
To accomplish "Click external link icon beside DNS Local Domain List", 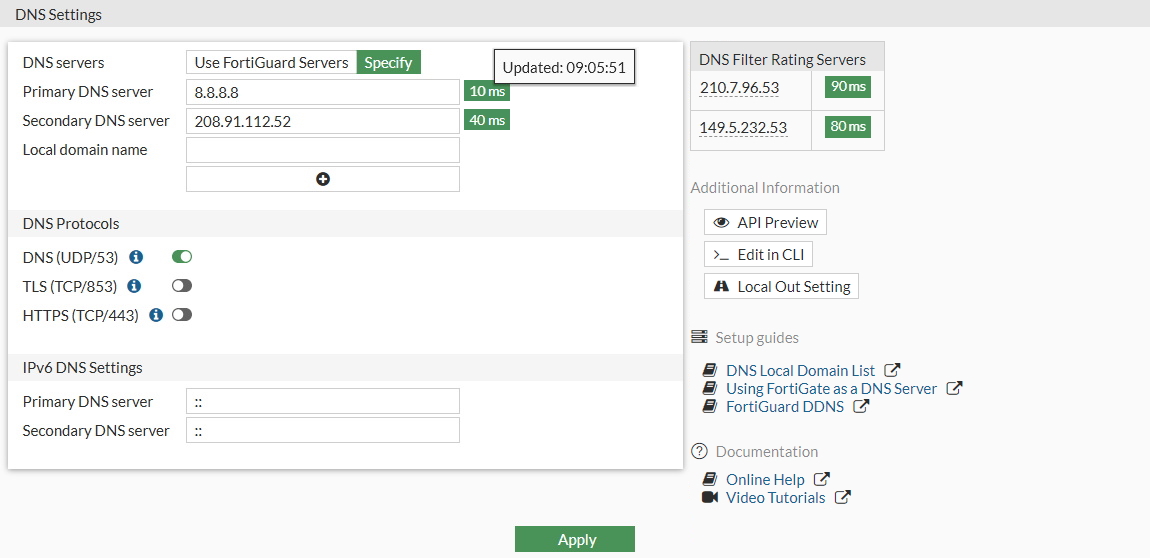I will point(893,371).
